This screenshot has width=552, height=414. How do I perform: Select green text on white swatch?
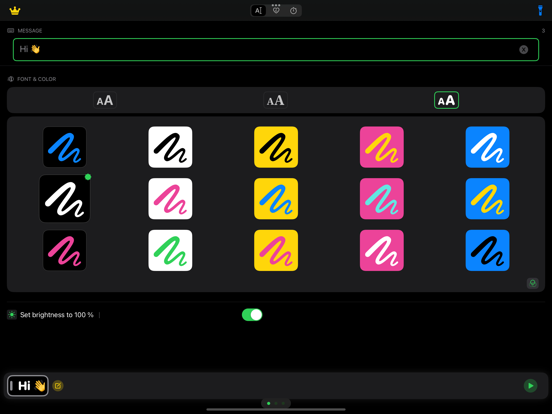[170, 250]
